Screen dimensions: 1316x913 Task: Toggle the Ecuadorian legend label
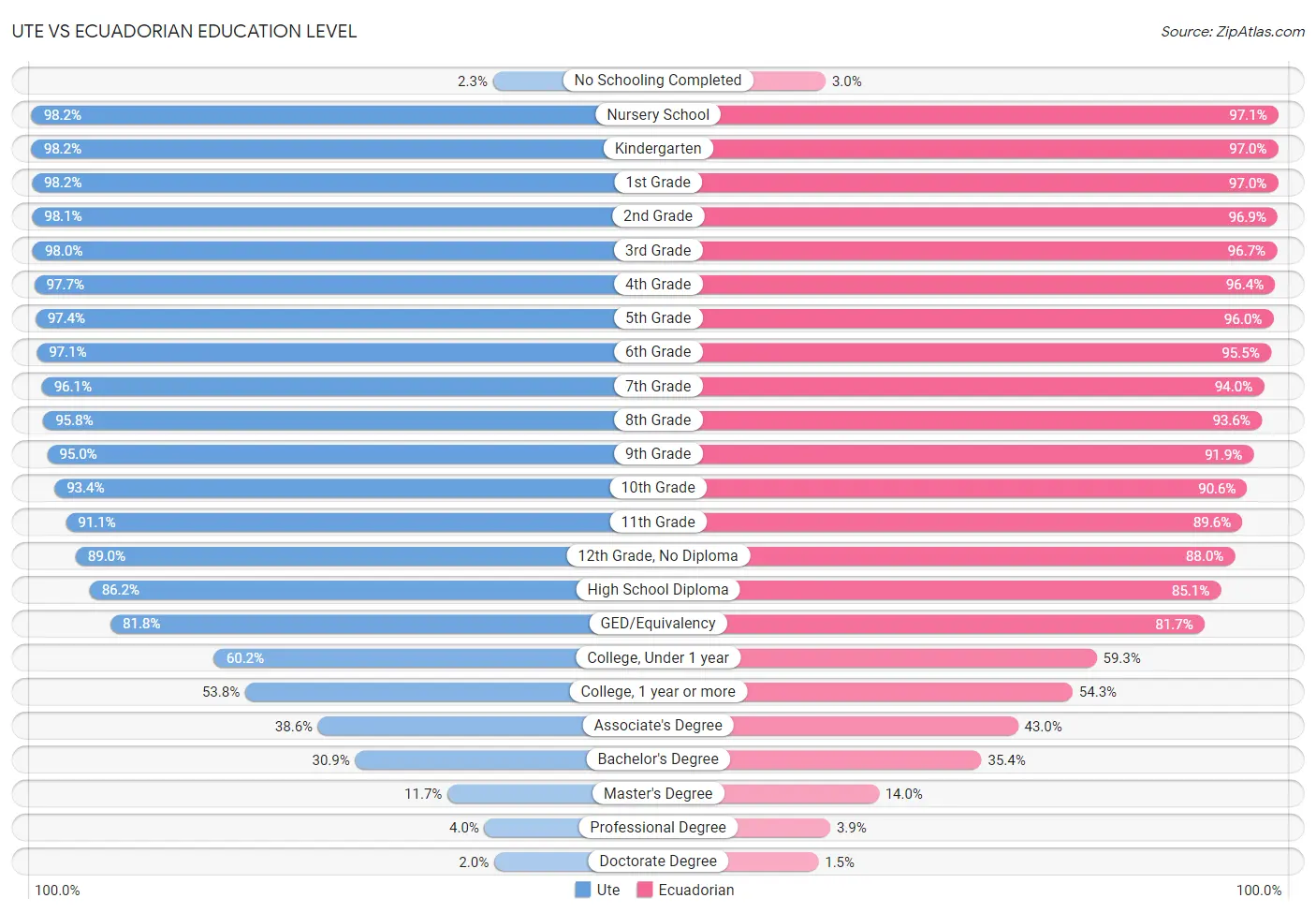click(x=696, y=890)
